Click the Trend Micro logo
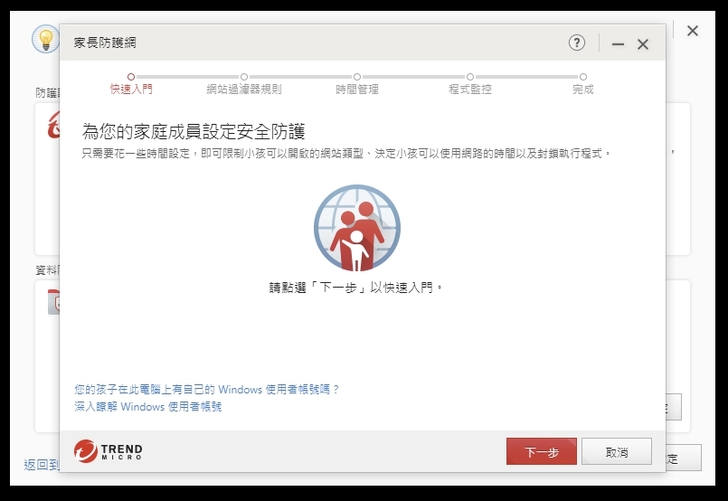Image resolution: width=728 pixels, height=501 pixels. (108, 451)
